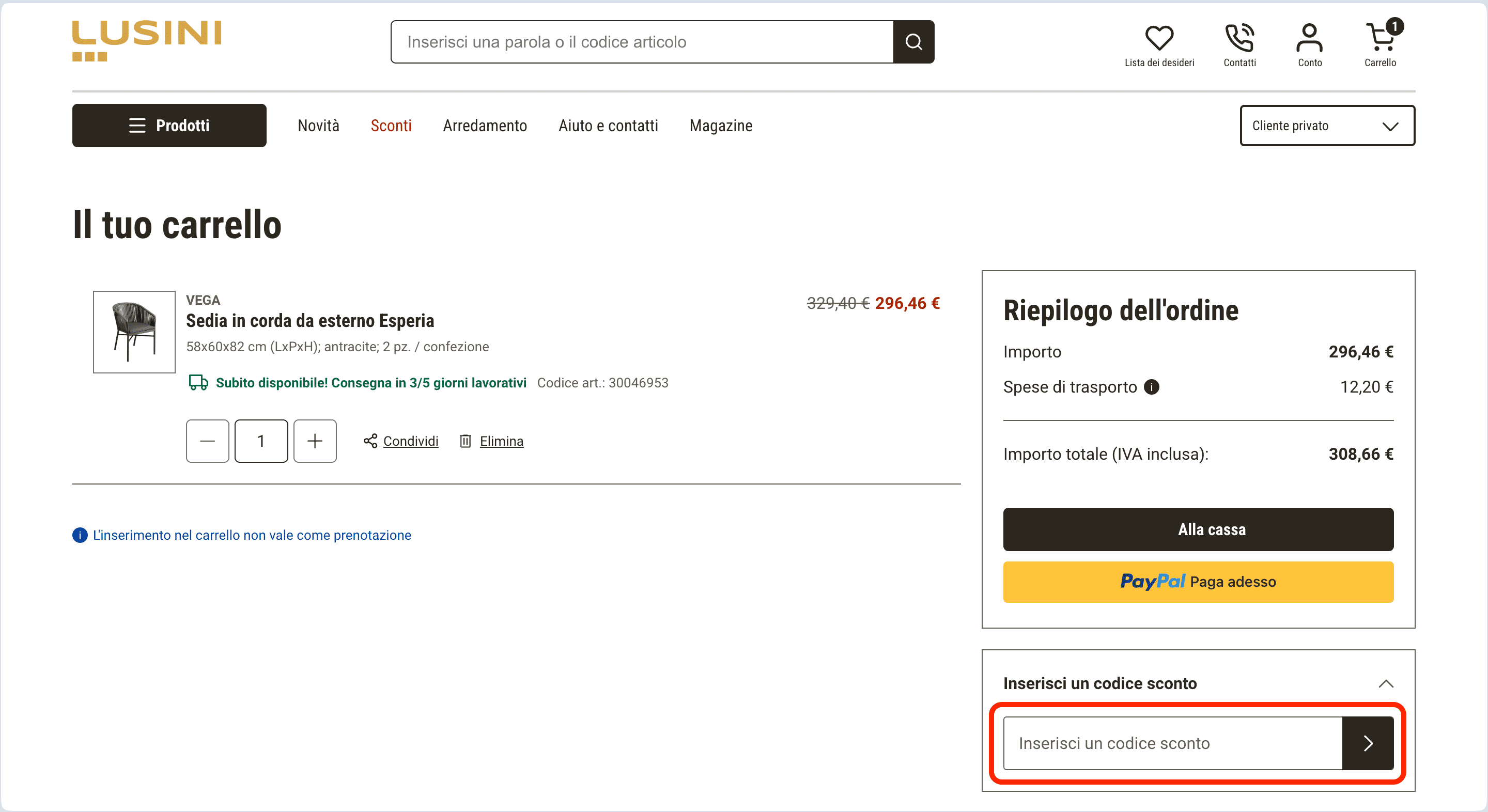Open the Sedia in corda da esterno Esperia link
This screenshot has height=812, width=1488.
(309, 321)
